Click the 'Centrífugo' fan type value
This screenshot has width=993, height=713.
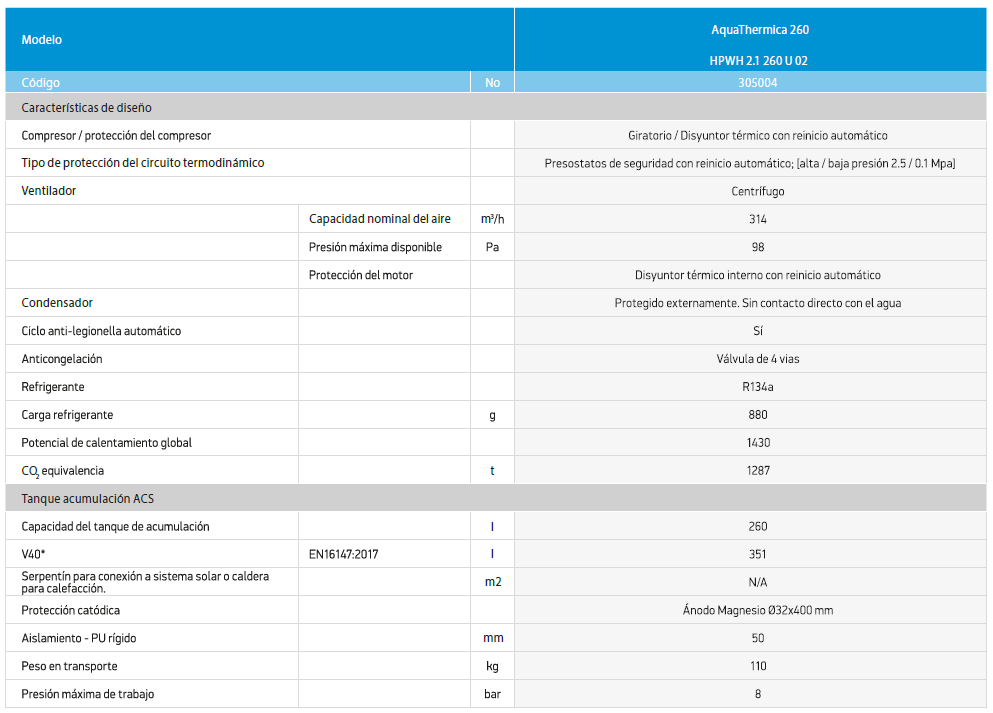[758, 191]
